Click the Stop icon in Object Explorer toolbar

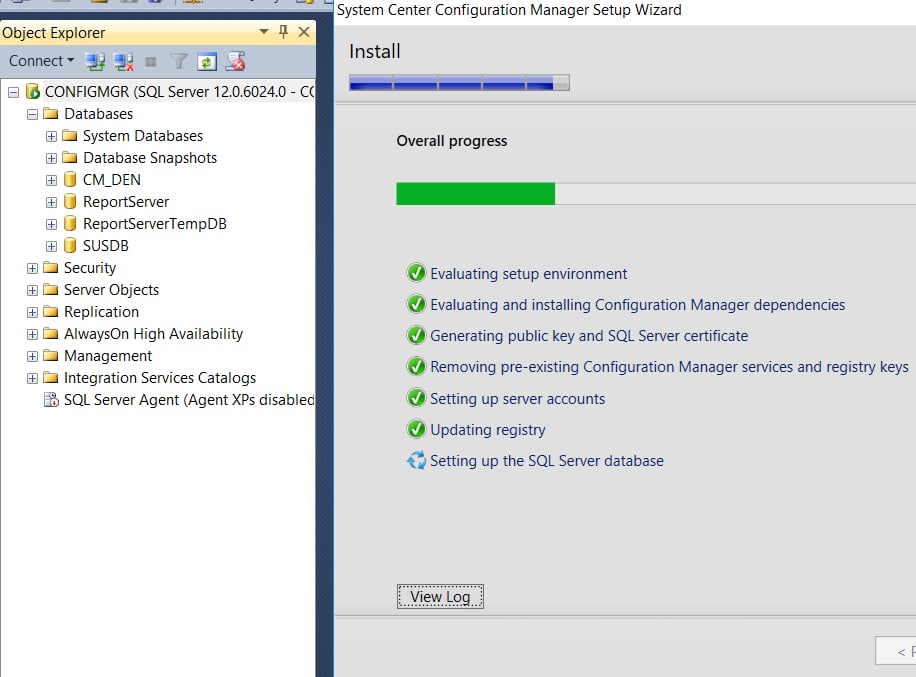tap(151, 61)
